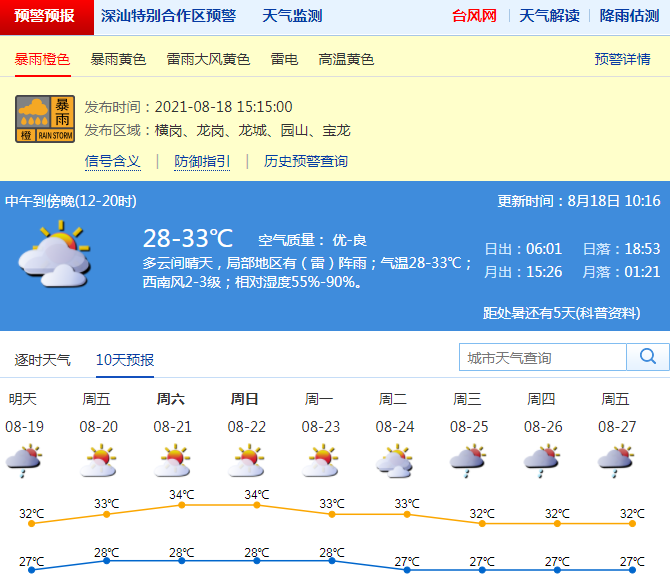Image resolution: width=670 pixels, height=582 pixels.
Task: Select the 高温黄色 warning tab
Action: [346, 59]
